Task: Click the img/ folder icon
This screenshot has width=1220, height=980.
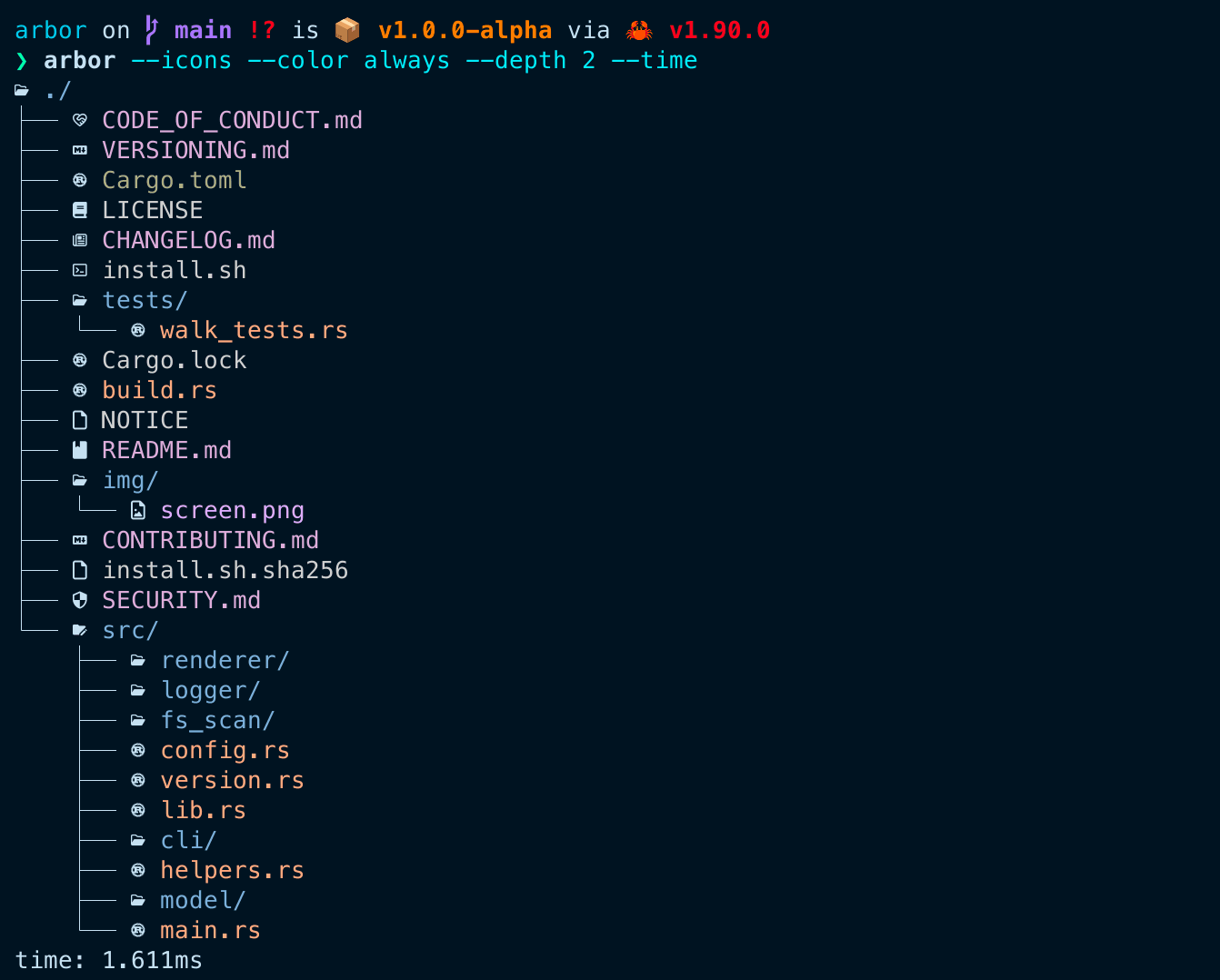Action: point(80,480)
